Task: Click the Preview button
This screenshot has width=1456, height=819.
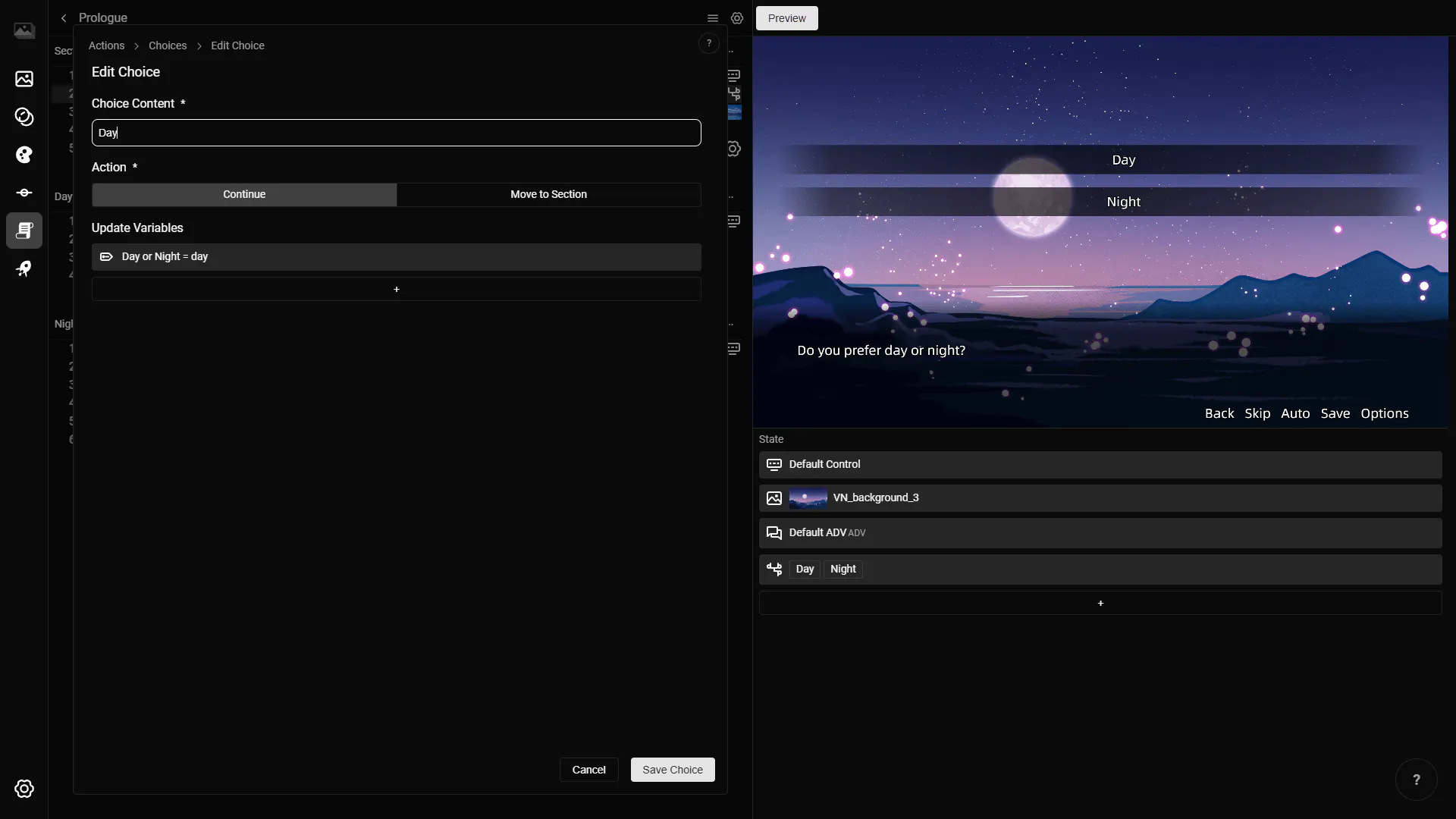Action: 787,18
